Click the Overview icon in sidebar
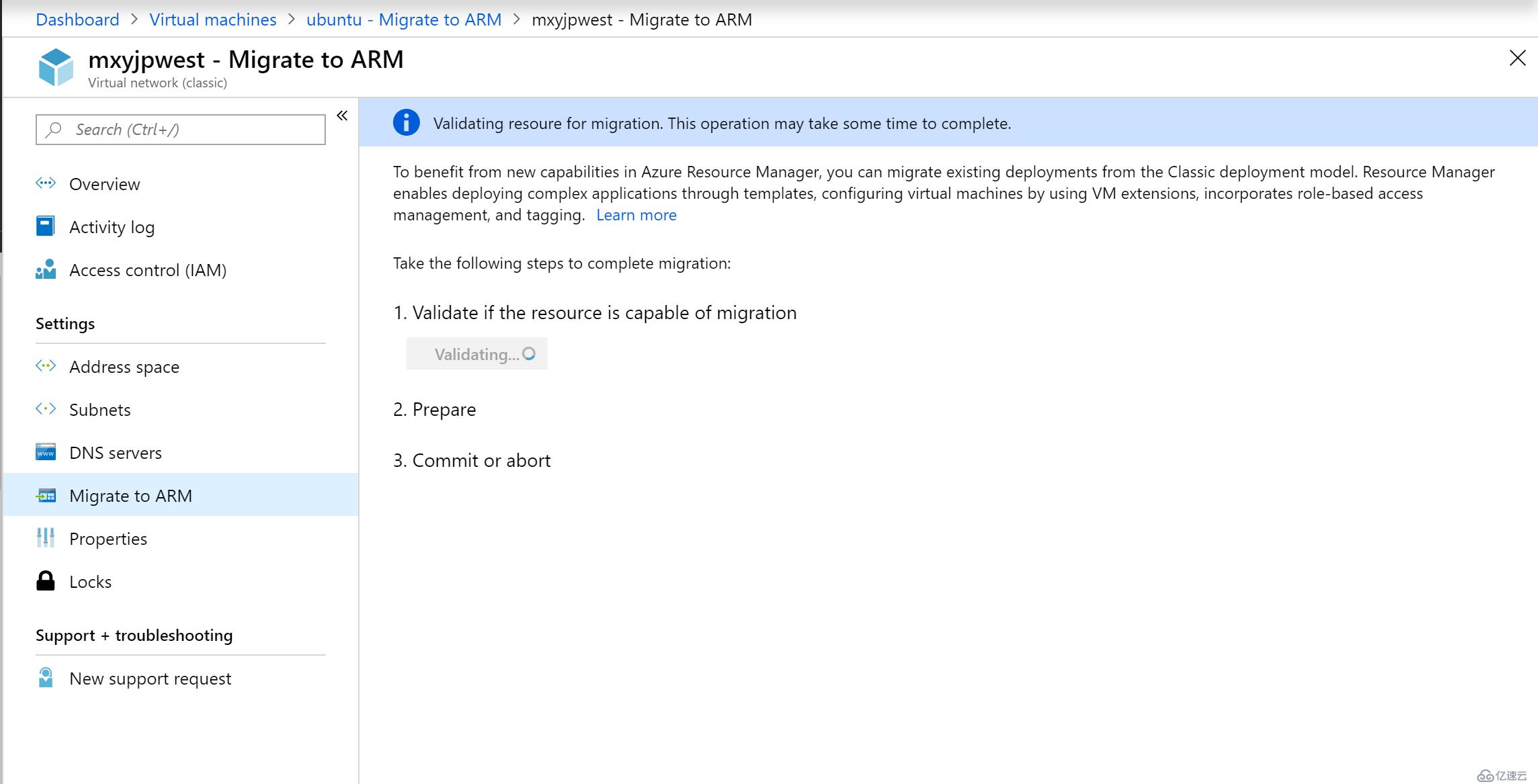The height and width of the screenshot is (784, 1538). [46, 183]
